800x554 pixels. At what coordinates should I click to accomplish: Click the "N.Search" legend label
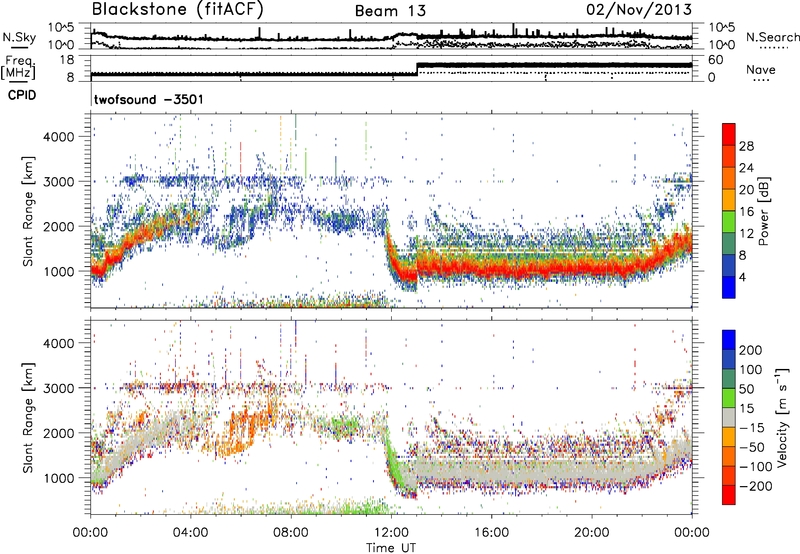[x=772, y=37]
